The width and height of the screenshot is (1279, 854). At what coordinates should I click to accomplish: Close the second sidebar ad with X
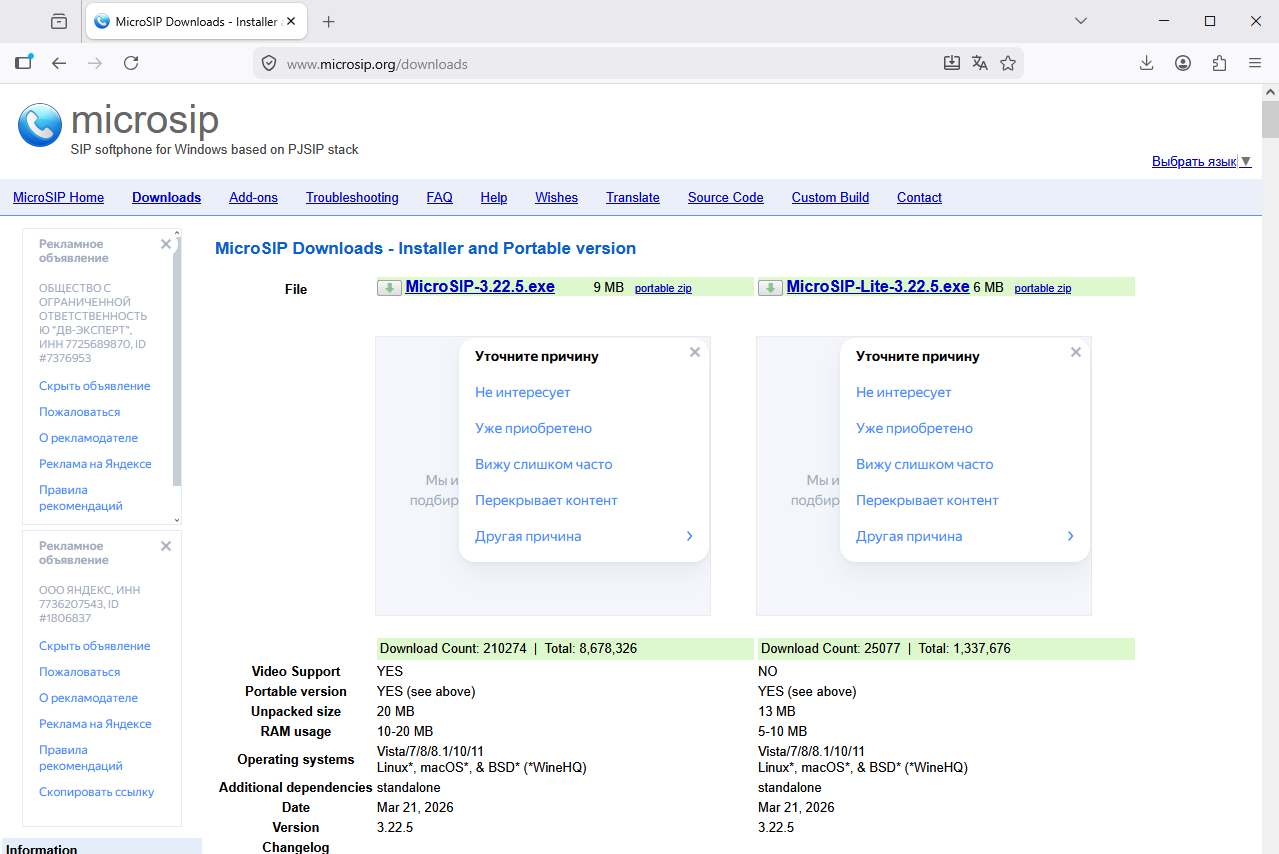click(166, 546)
